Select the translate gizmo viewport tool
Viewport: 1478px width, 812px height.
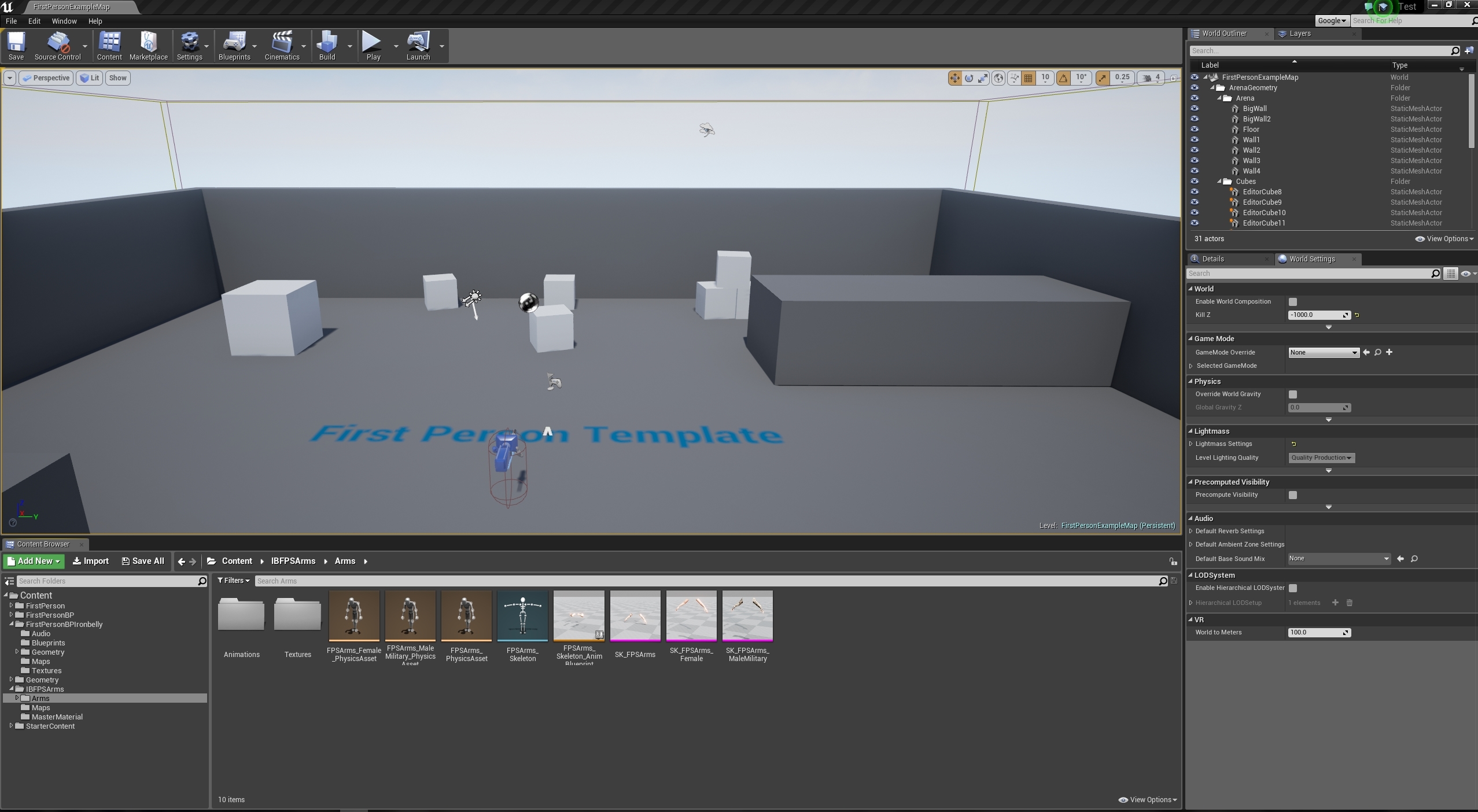(x=954, y=77)
